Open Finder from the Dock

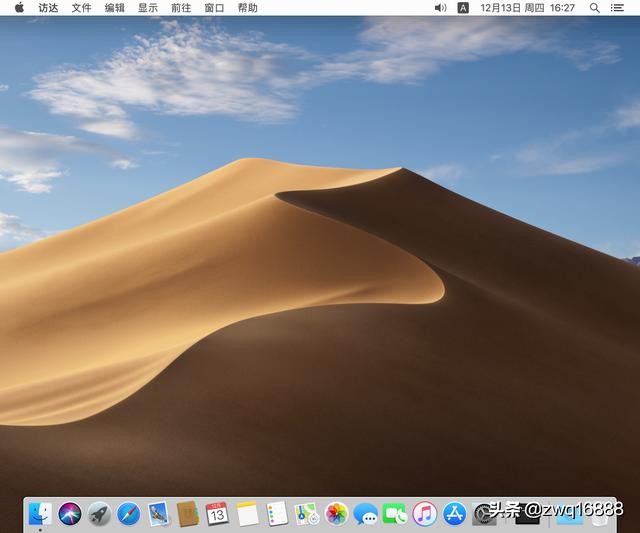(x=40, y=514)
